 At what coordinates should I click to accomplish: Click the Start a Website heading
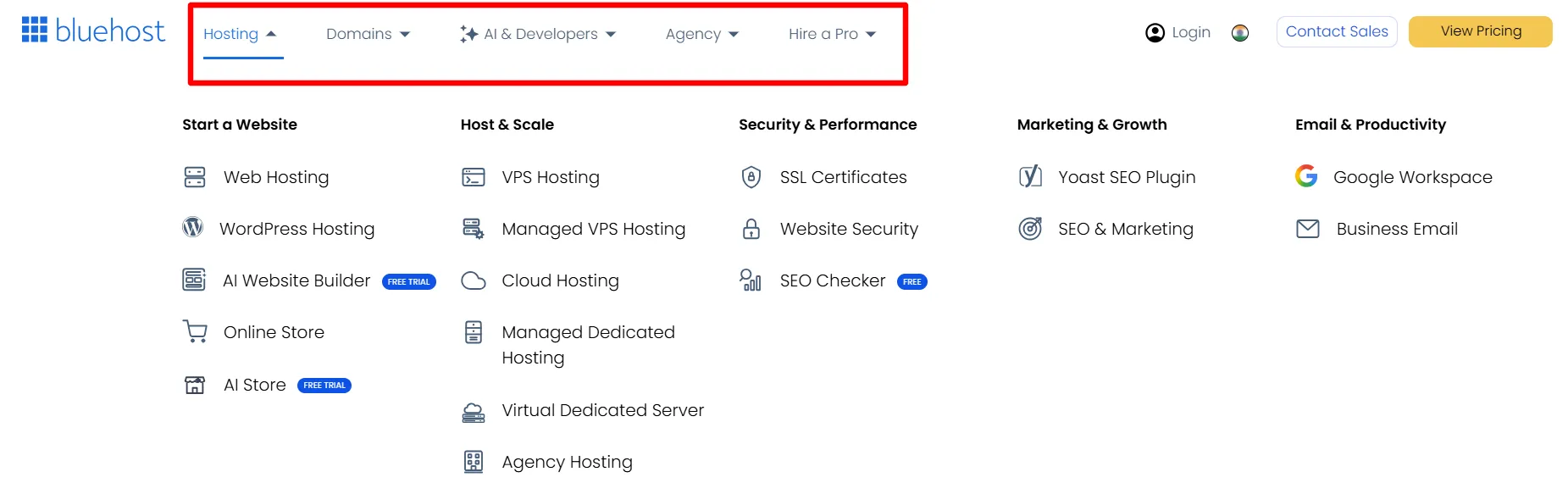tap(240, 125)
